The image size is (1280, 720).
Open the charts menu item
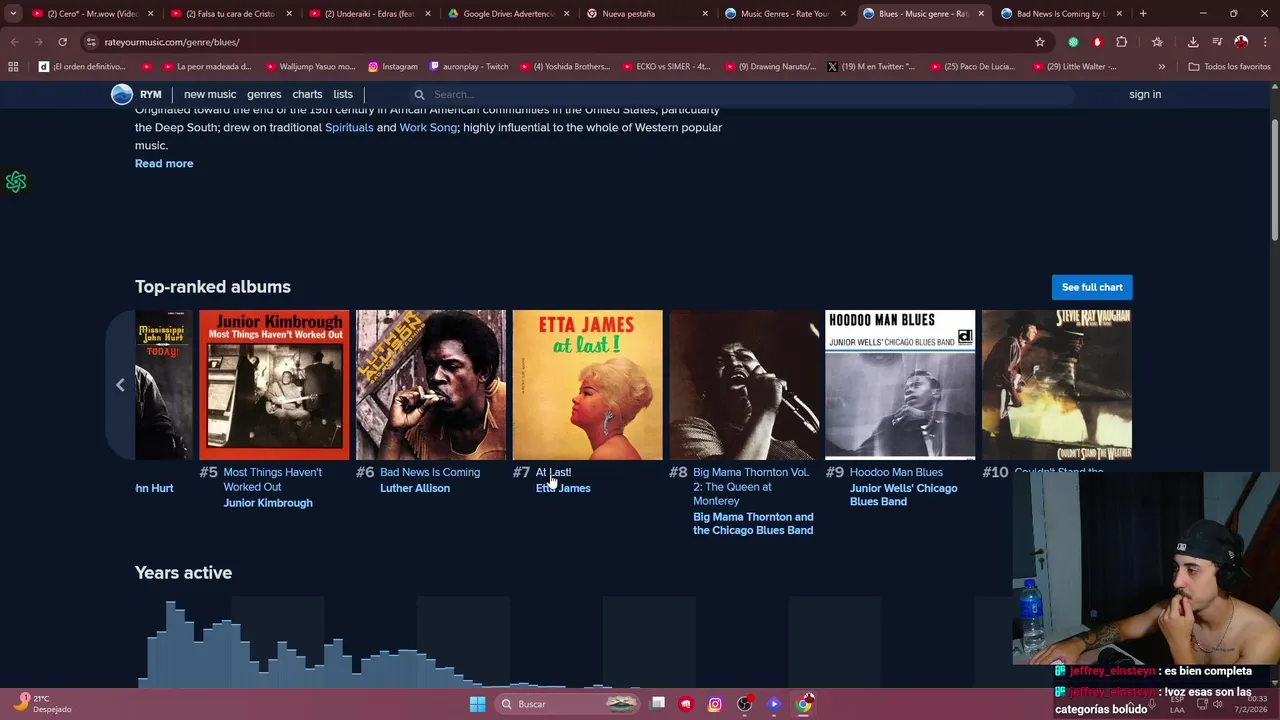307,94
